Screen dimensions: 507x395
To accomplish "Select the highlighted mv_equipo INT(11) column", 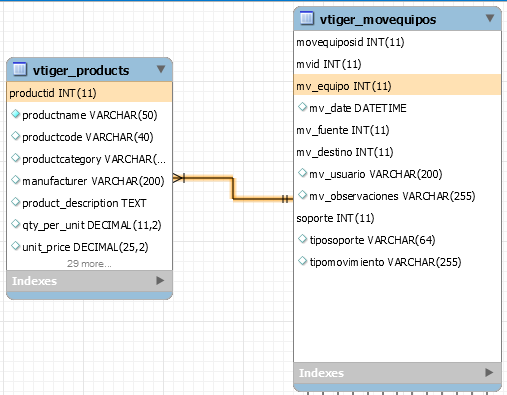I will (x=397, y=86).
